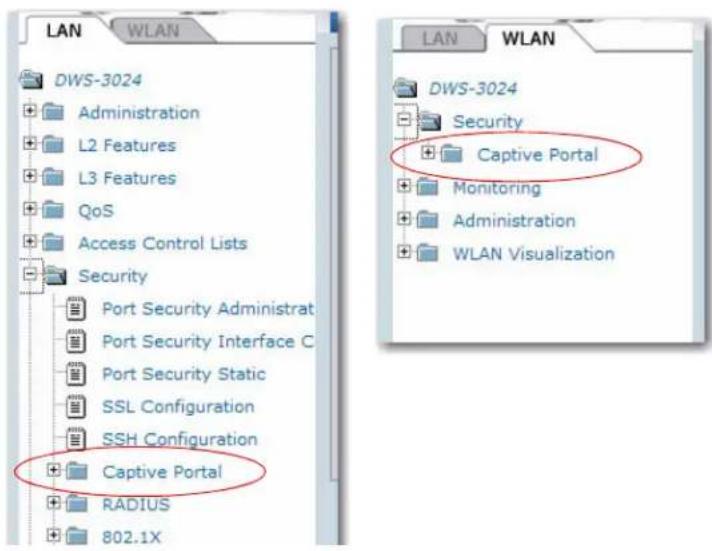
Task: Click the RADIUS label
Action: pyautogui.click(x=136, y=504)
